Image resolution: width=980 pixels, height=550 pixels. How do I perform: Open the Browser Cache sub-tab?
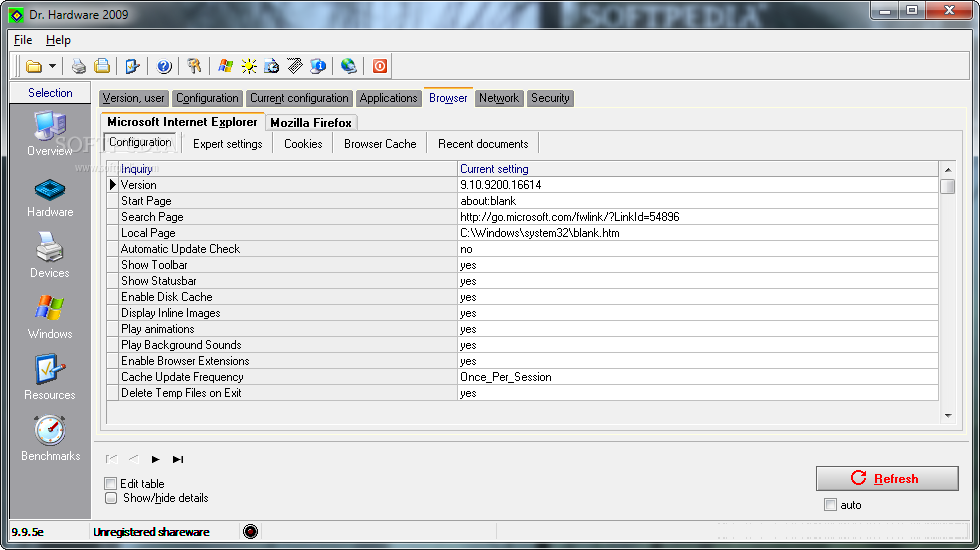(x=380, y=144)
